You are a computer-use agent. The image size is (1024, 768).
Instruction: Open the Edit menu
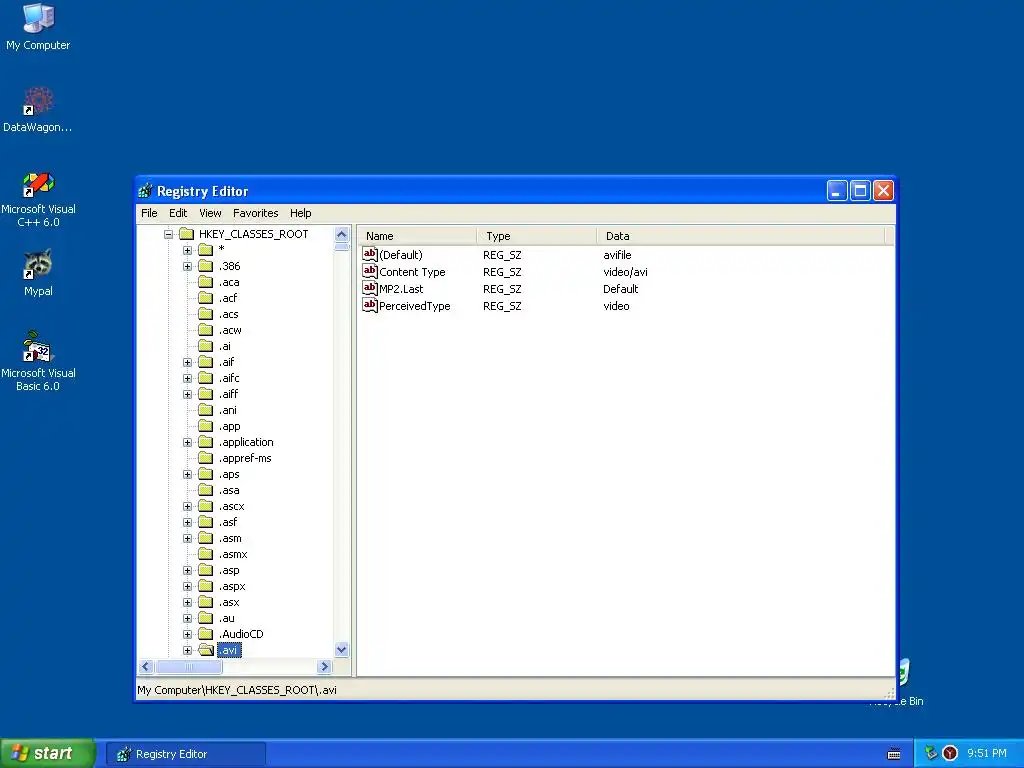pos(178,213)
